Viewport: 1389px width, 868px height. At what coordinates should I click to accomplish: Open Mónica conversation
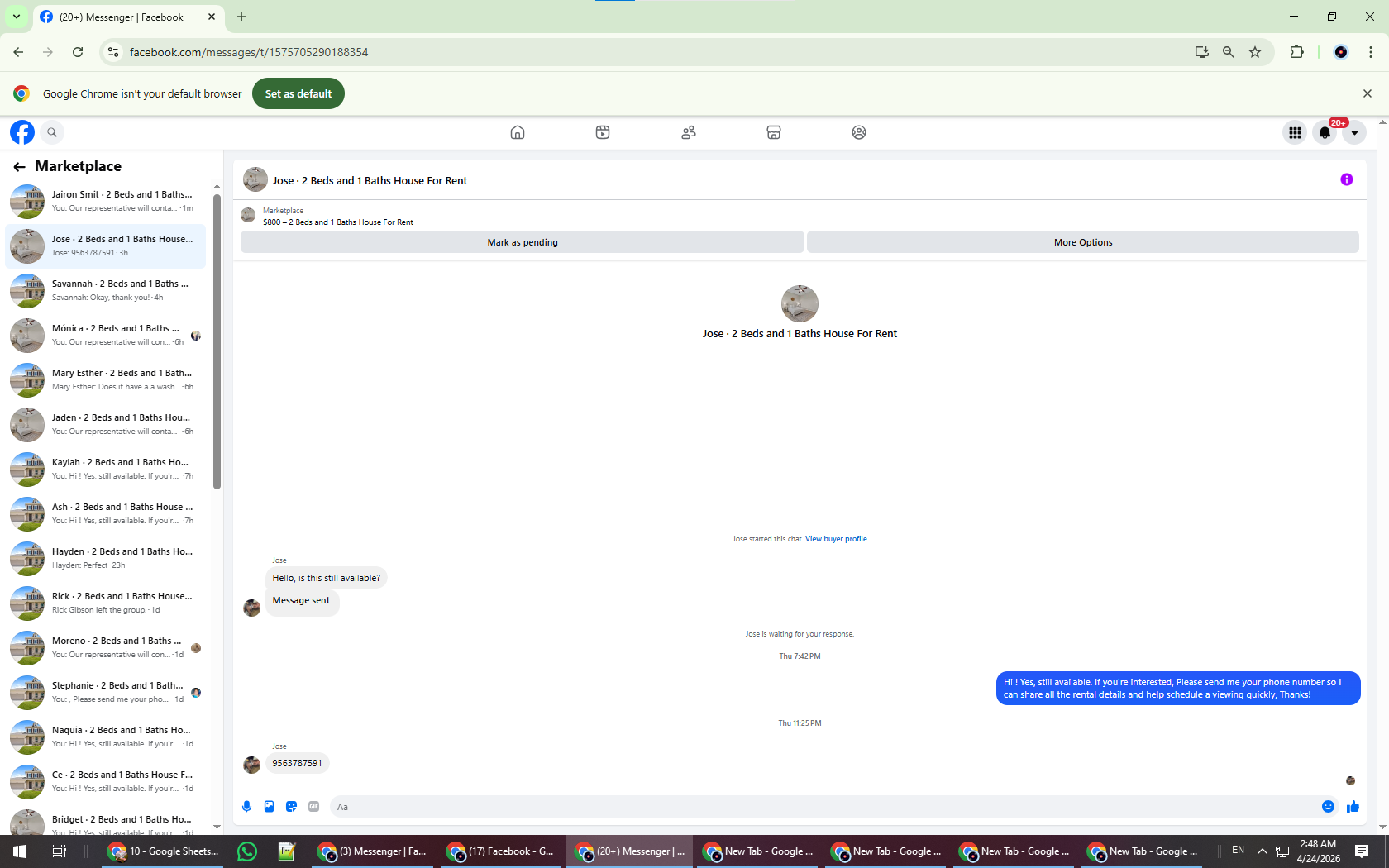(x=106, y=335)
